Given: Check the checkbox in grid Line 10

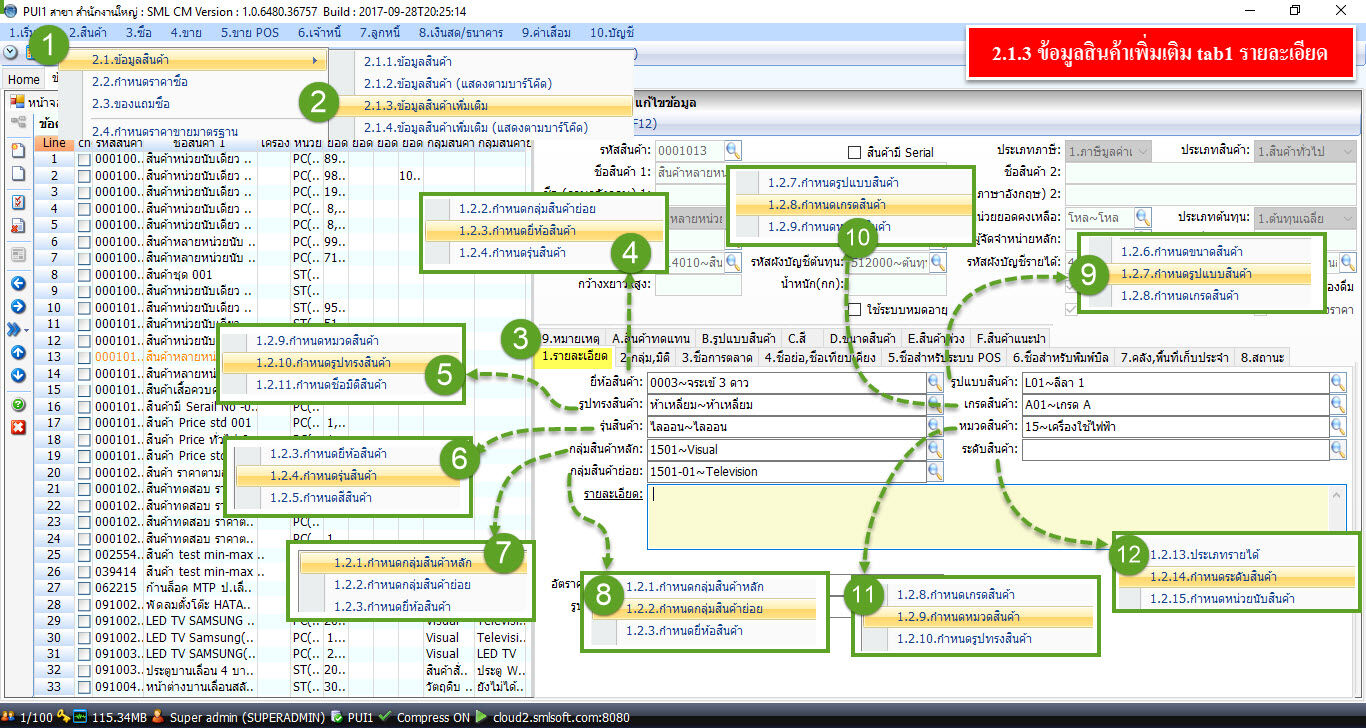Looking at the screenshot, I should (x=84, y=308).
